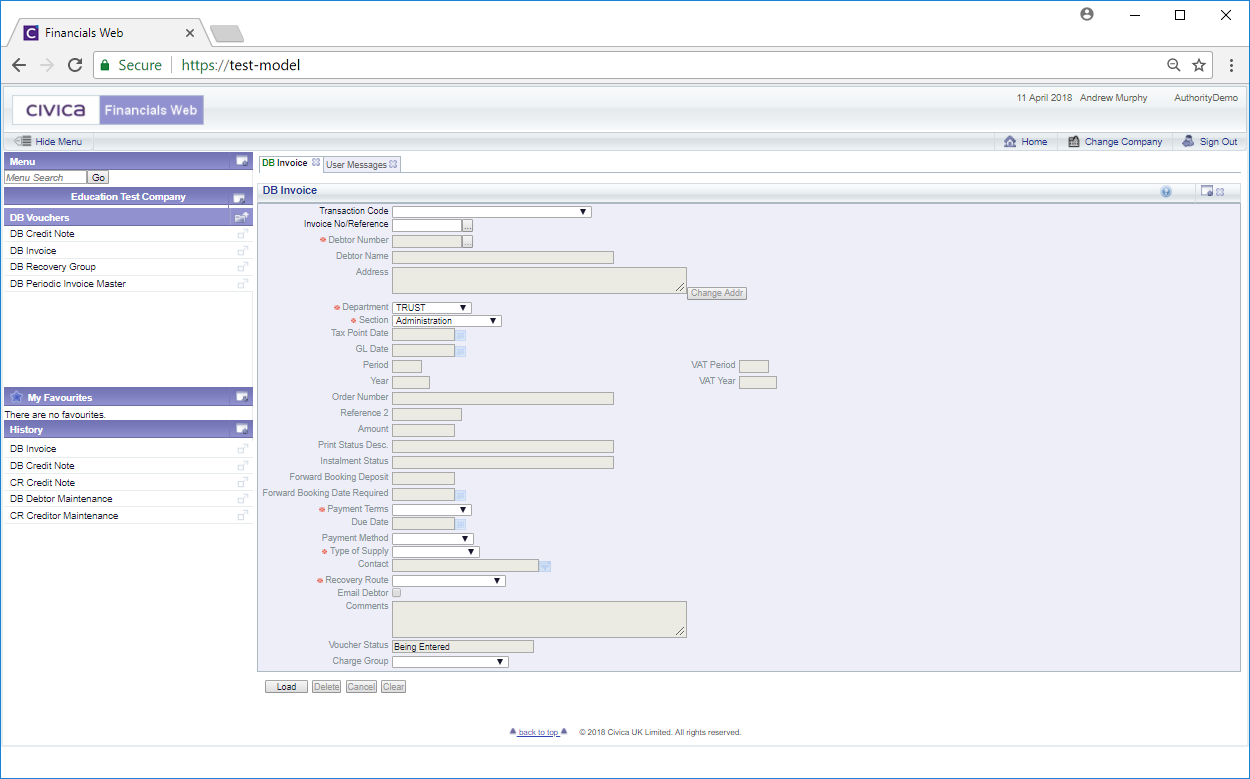Click the DB Vouchers folder-up icon

[241, 217]
